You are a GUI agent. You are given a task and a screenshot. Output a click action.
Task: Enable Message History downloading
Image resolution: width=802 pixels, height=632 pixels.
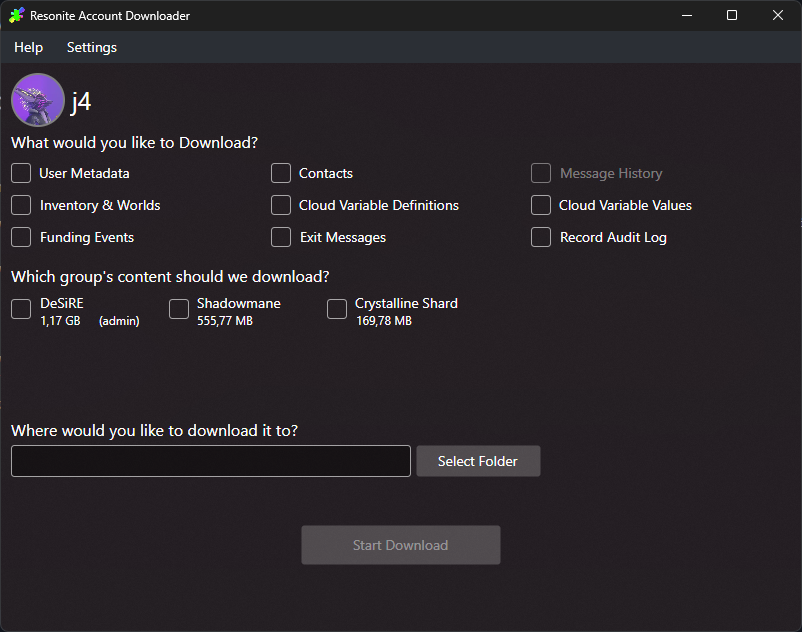pos(540,173)
